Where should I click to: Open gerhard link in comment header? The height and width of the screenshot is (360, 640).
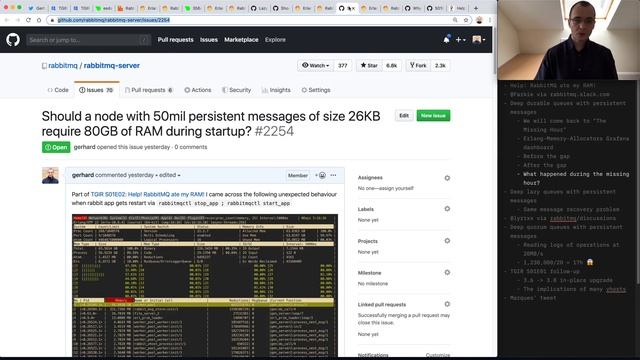(x=83, y=175)
